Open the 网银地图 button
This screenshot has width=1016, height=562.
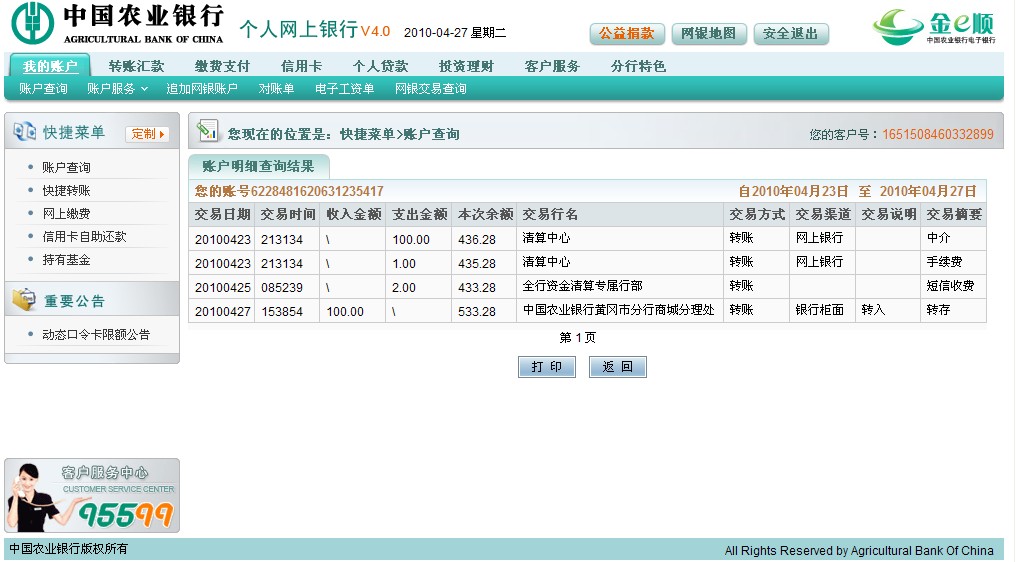[x=709, y=34]
